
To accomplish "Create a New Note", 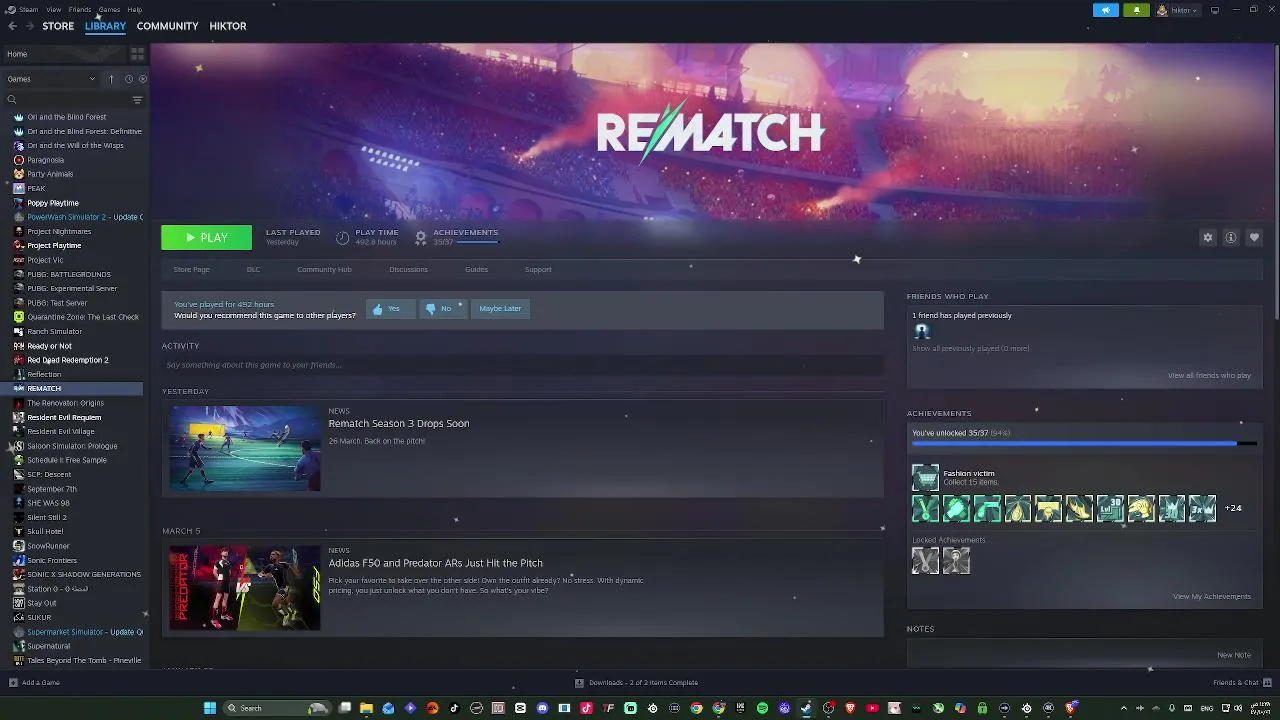I will click(x=1234, y=655).
